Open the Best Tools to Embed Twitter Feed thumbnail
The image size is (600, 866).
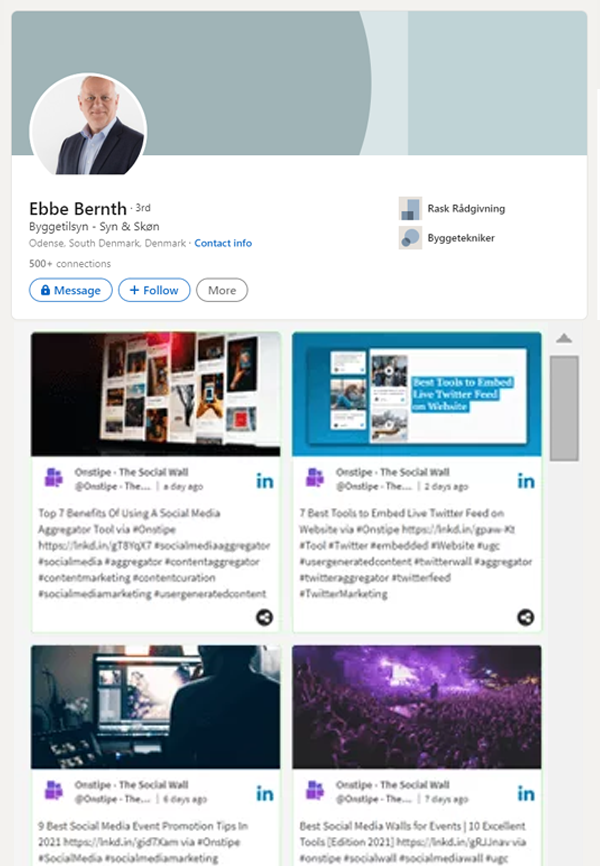(x=417, y=394)
